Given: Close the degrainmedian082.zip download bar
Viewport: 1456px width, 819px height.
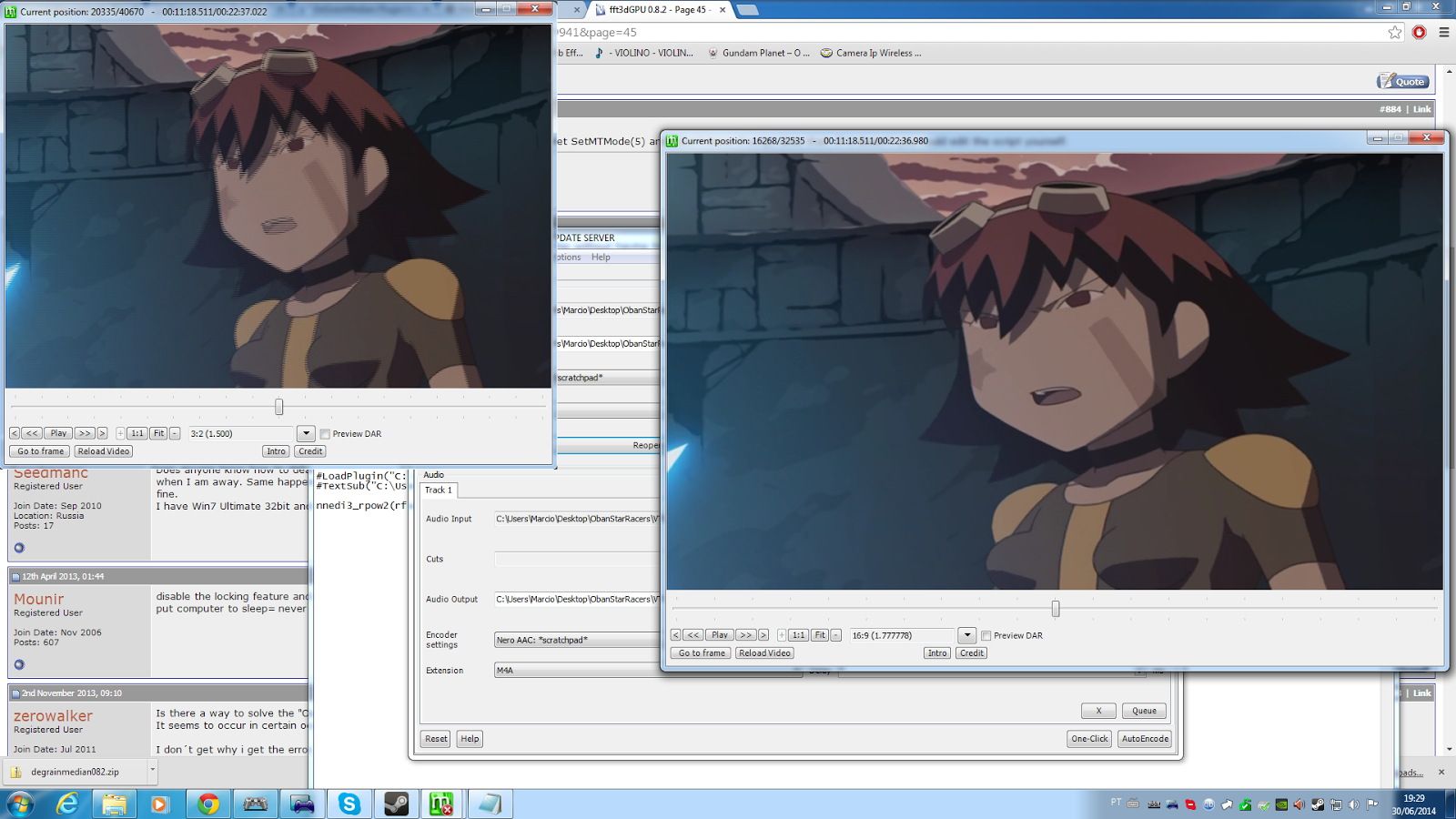Looking at the screenshot, I should pos(1441,772).
